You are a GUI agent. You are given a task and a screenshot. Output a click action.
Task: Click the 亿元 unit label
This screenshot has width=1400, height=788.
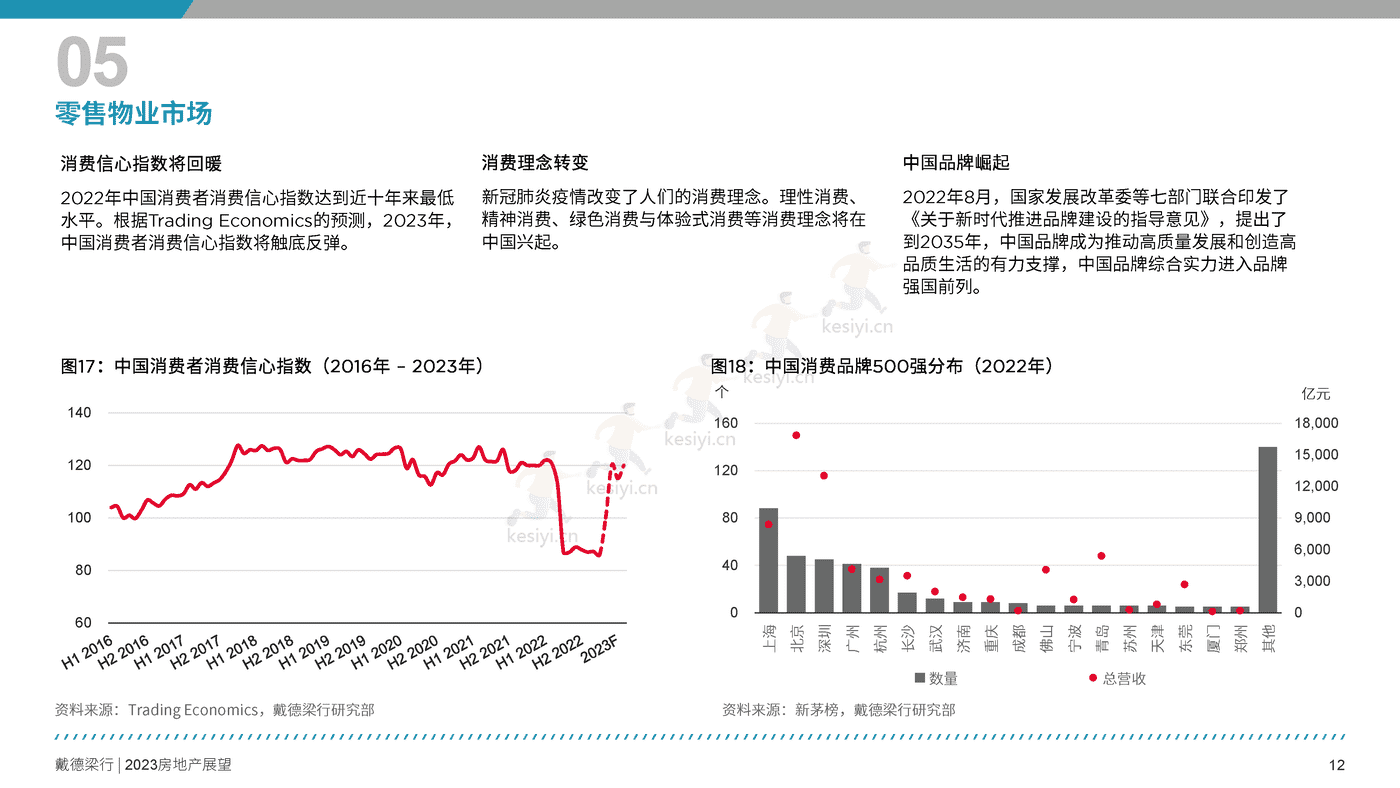pos(1316,394)
